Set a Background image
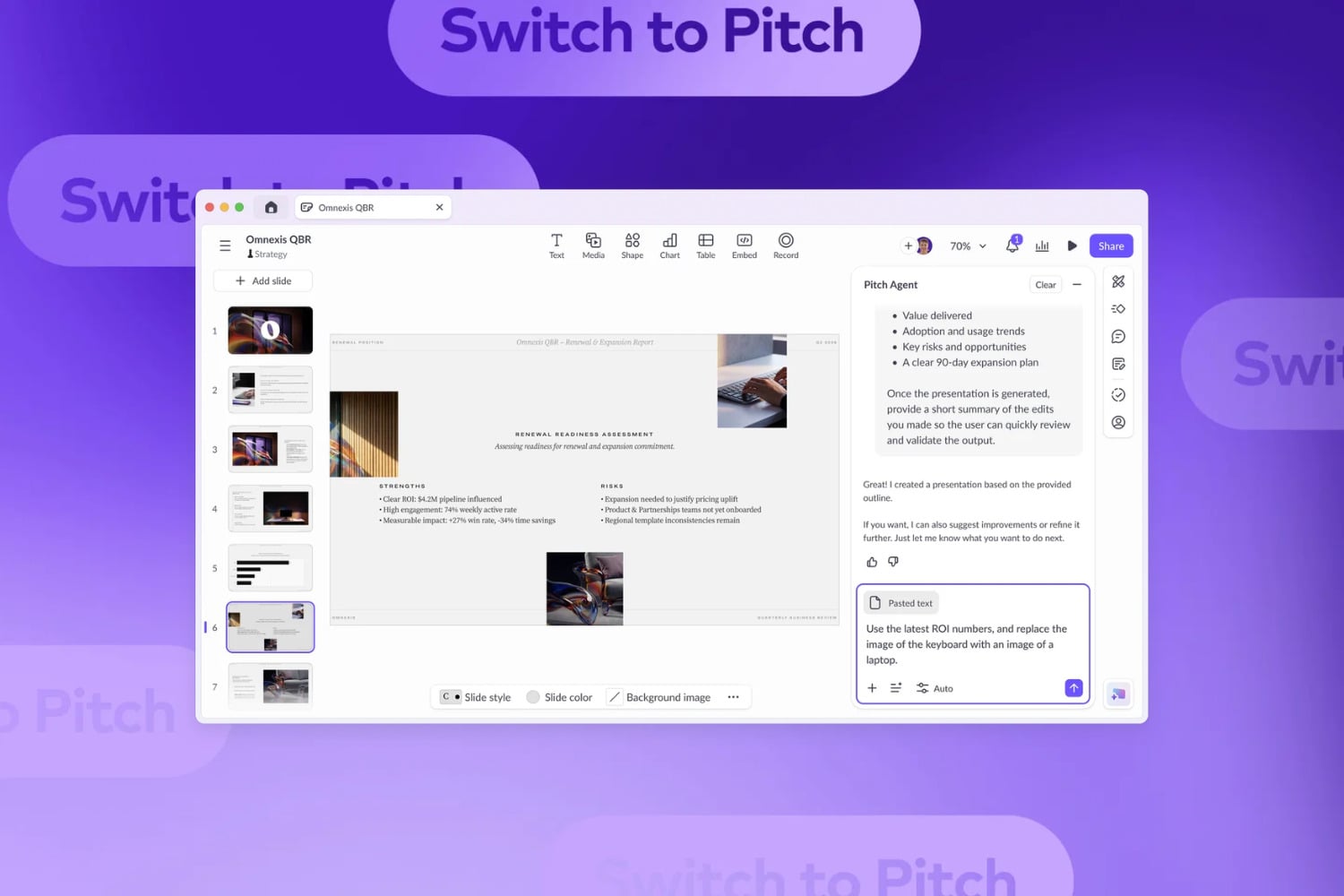The height and width of the screenshot is (896, 1344). click(x=659, y=697)
